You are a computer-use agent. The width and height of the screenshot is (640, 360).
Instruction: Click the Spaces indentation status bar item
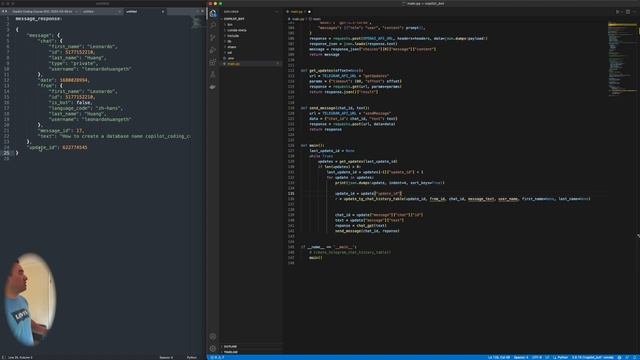pos(521,358)
